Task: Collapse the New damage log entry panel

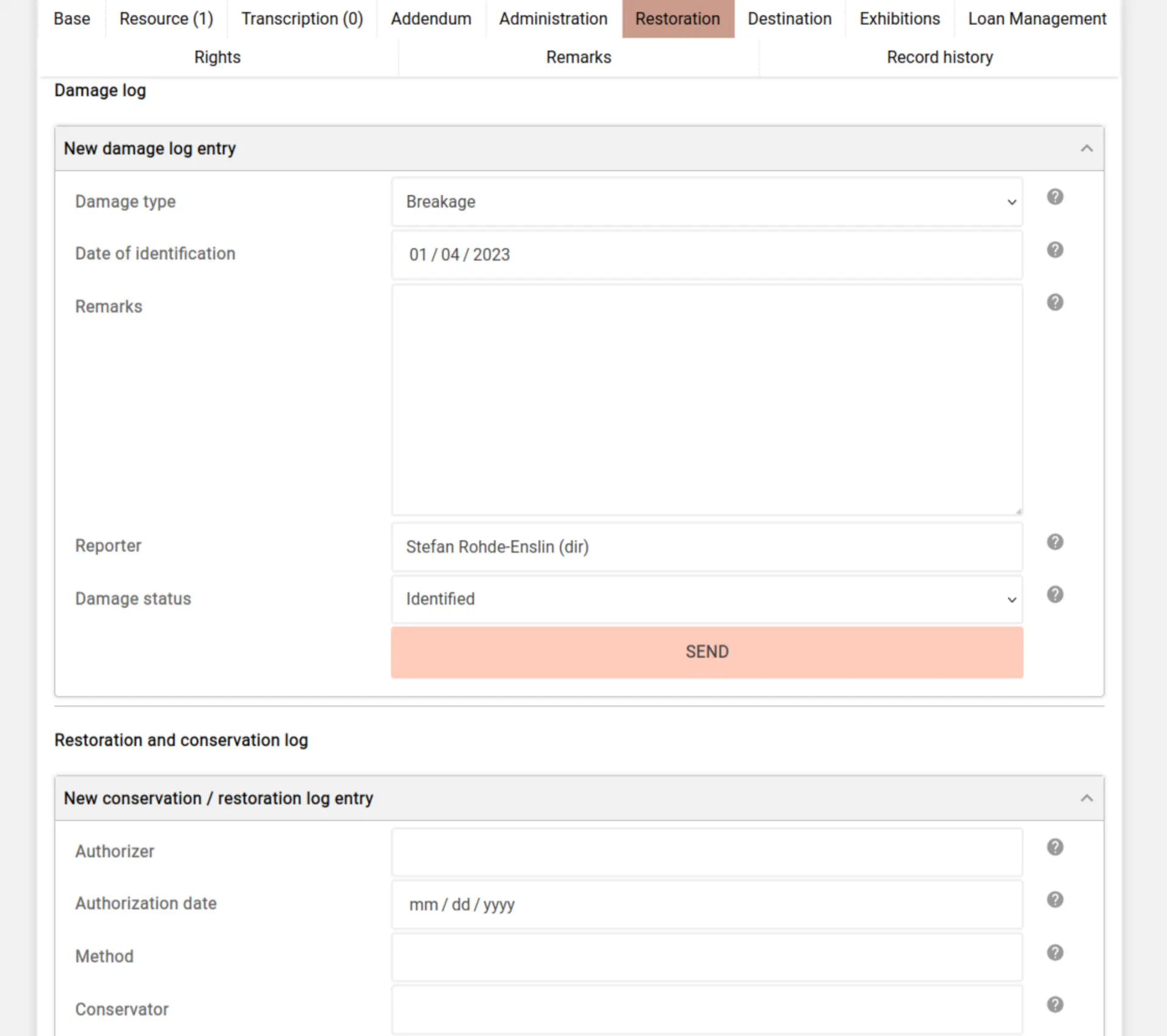Action: click(1087, 148)
